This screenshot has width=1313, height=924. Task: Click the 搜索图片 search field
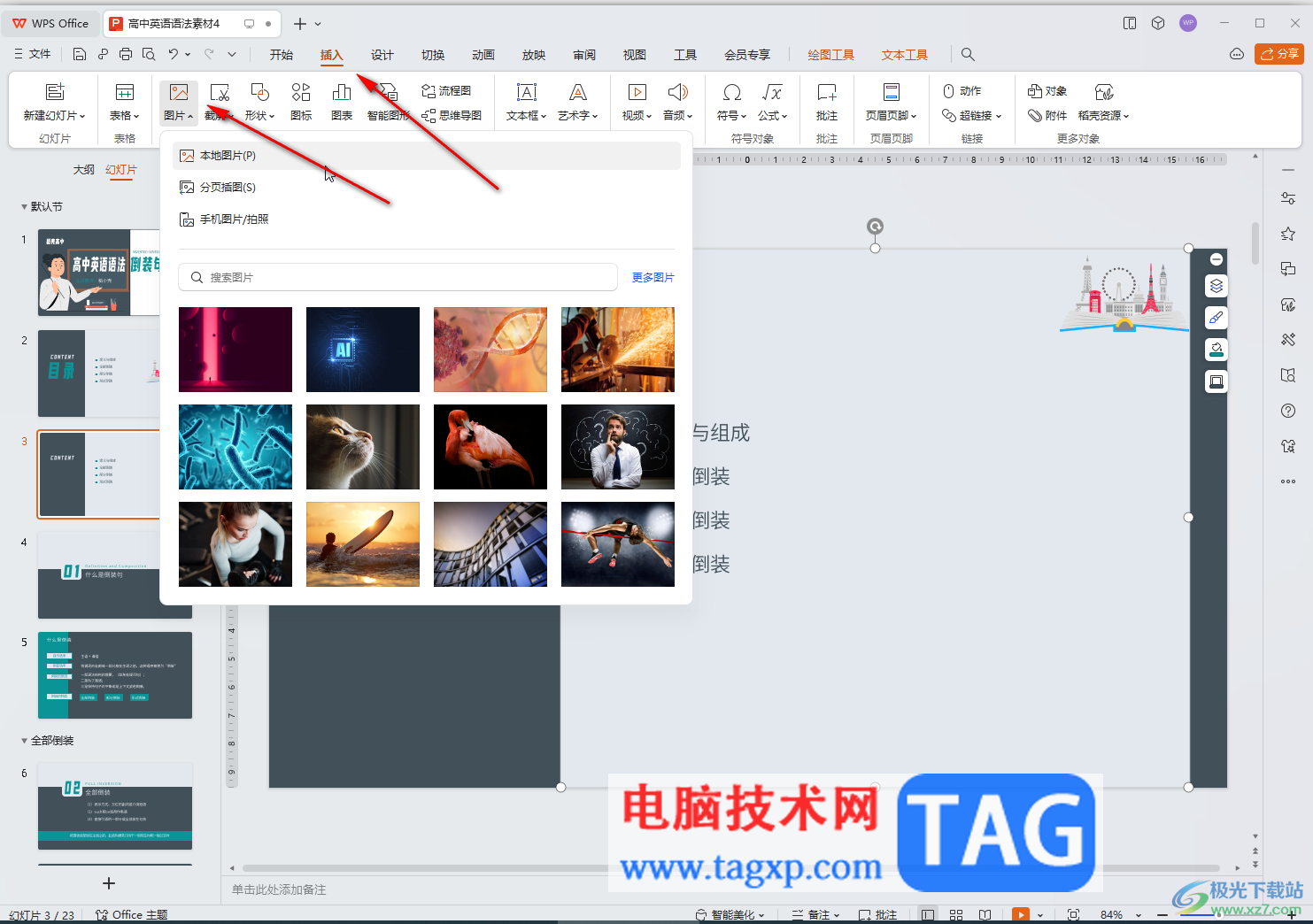point(398,277)
